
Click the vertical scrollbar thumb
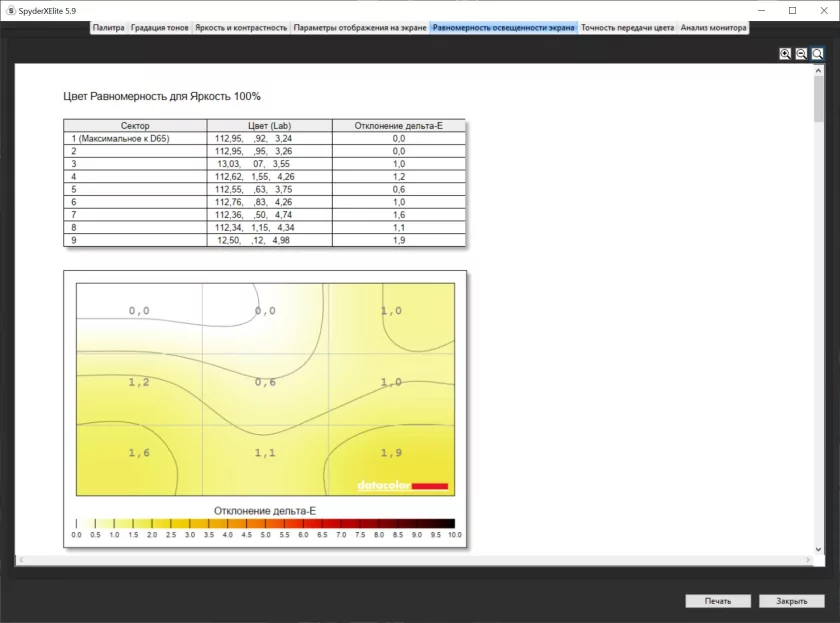tap(818, 99)
